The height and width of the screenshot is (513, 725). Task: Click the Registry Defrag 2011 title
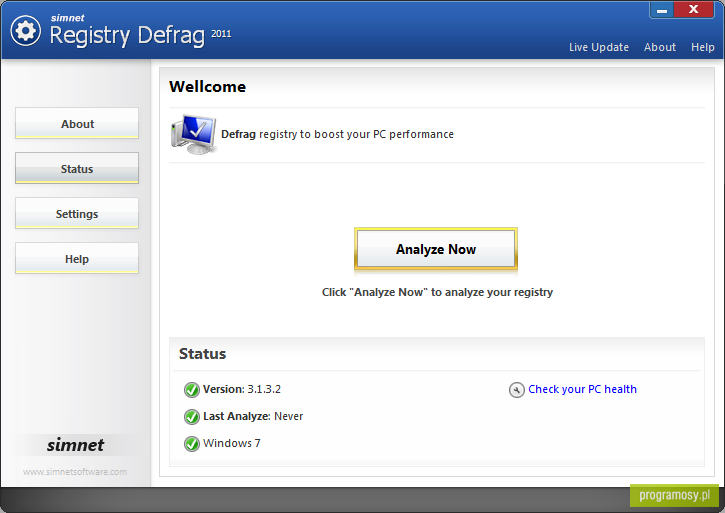tap(140, 35)
